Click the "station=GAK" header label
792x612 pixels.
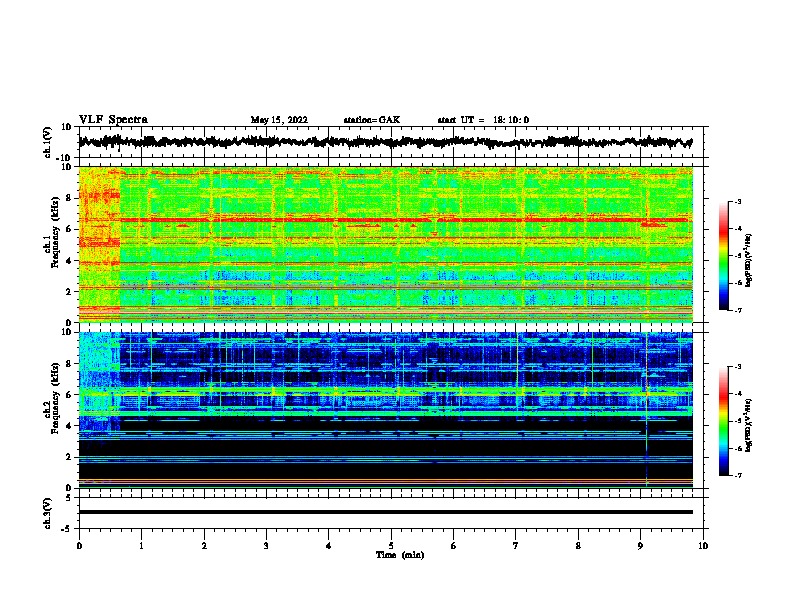pos(372,120)
